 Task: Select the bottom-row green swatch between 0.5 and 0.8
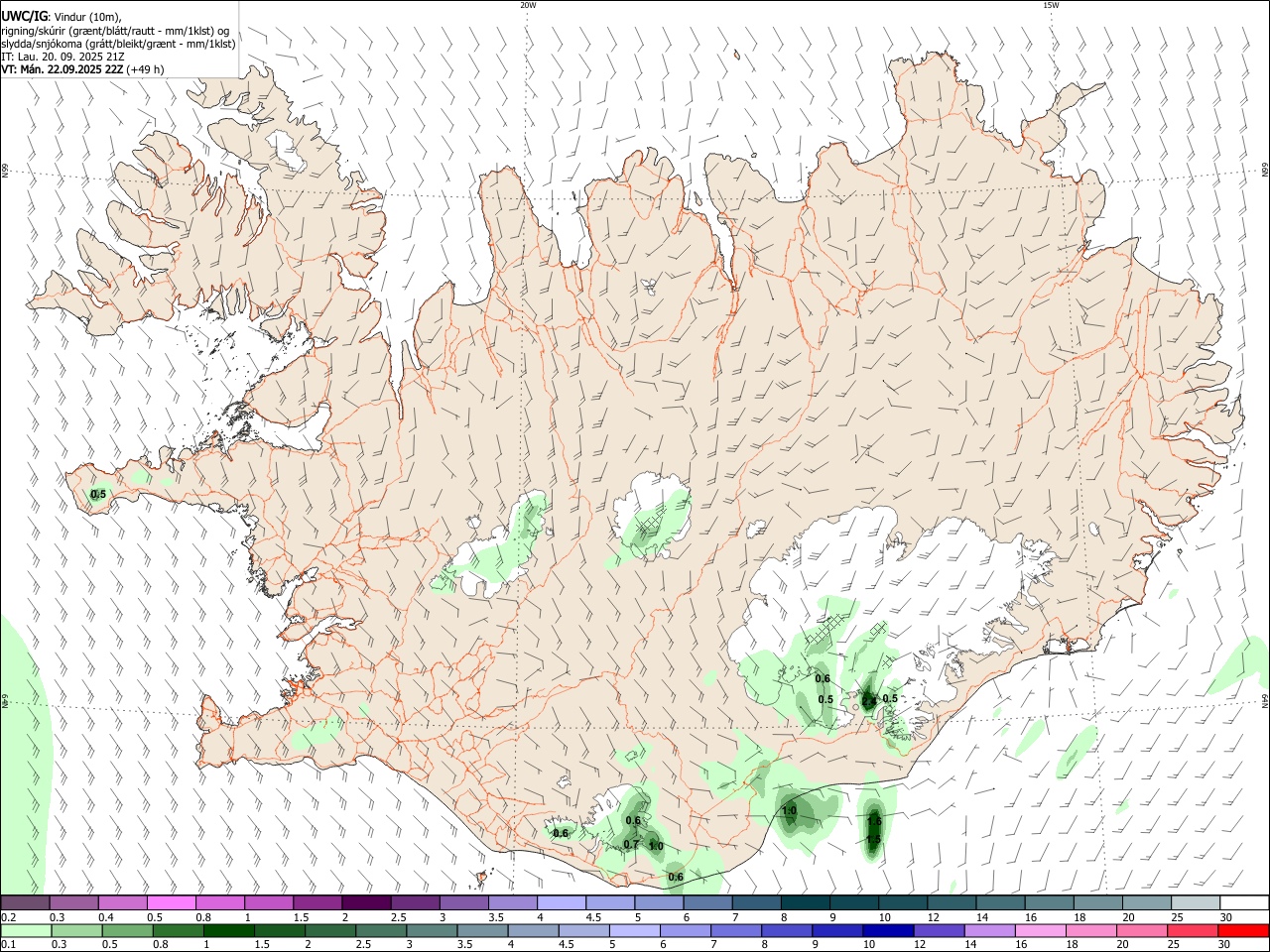pyautogui.click(x=128, y=930)
